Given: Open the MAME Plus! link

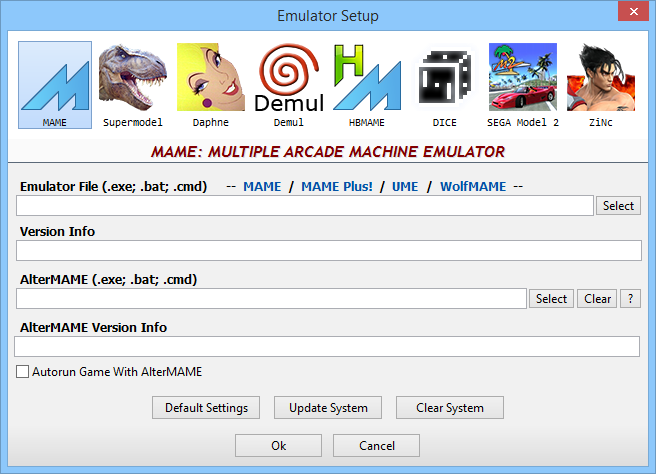Looking at the screenshot, I should point(337,187).
